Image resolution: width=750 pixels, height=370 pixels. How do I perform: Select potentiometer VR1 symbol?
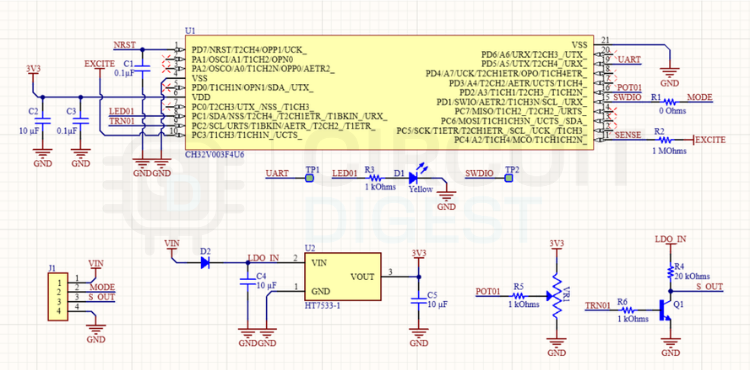(555, 296)
